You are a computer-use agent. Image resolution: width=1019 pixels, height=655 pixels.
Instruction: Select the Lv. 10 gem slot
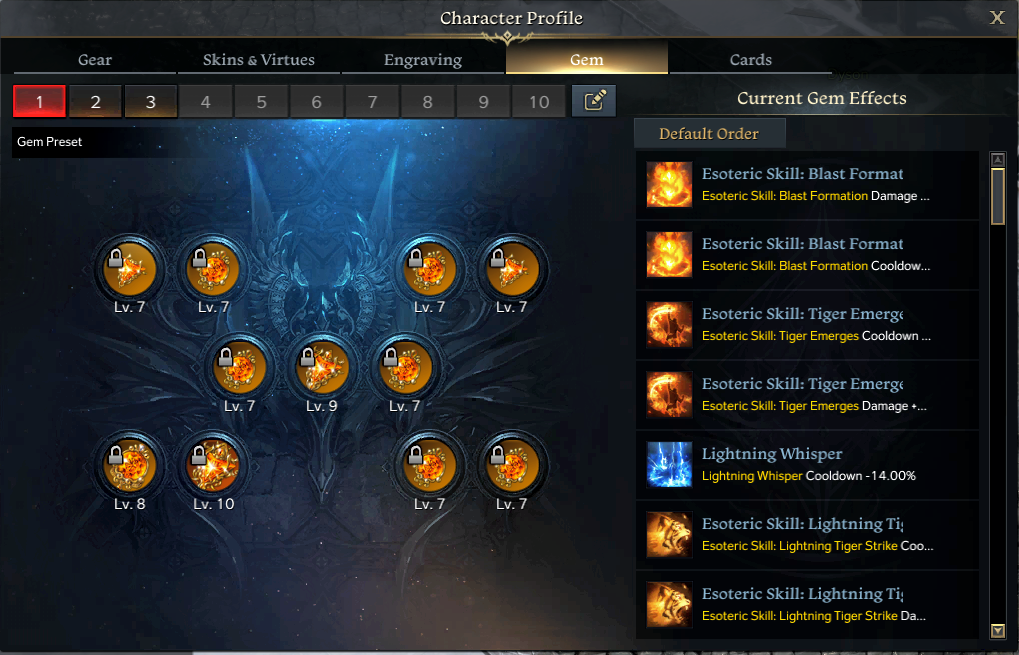tap(213, 465)
